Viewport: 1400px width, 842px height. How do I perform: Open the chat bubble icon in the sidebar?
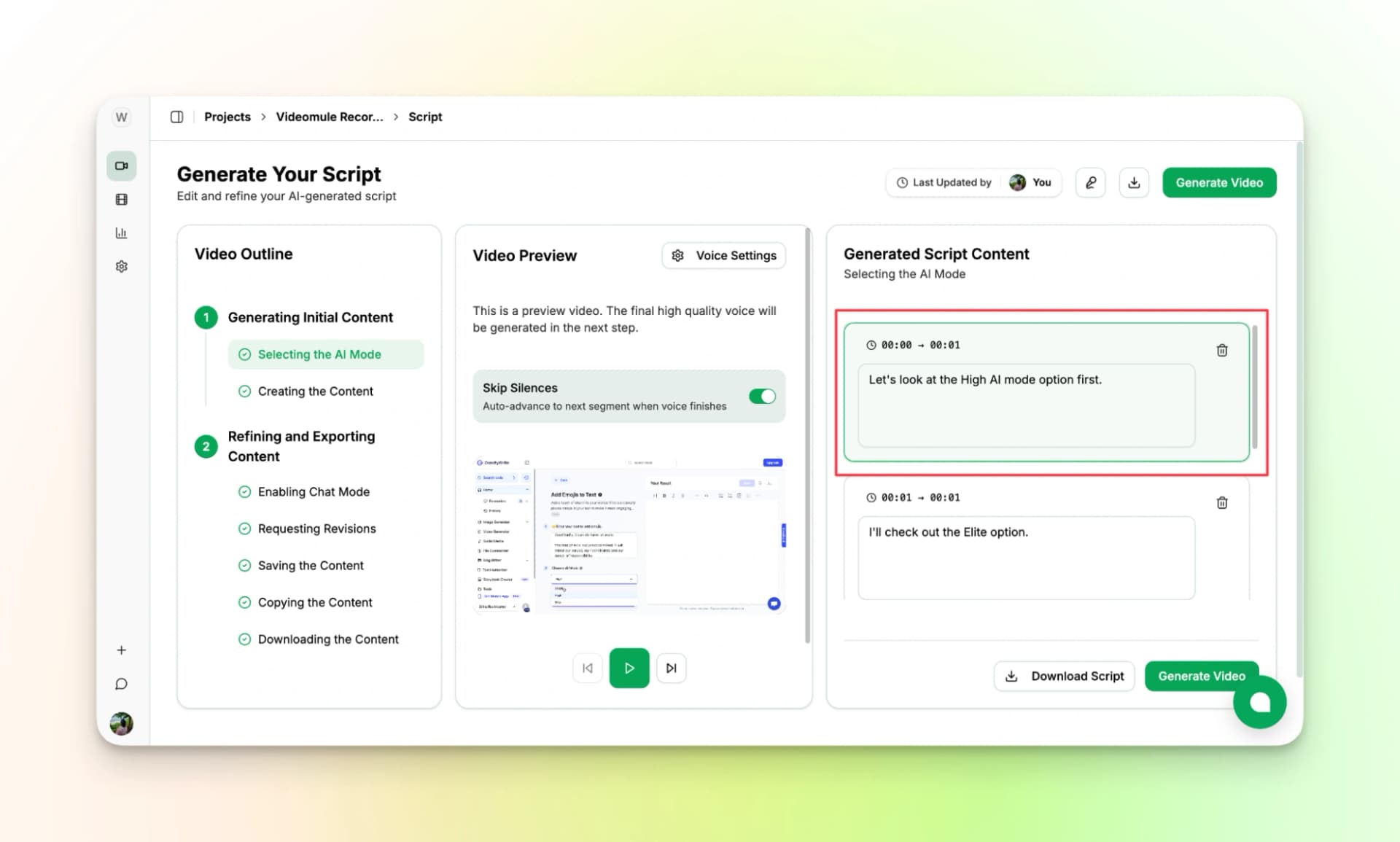[x=121, y=683]
